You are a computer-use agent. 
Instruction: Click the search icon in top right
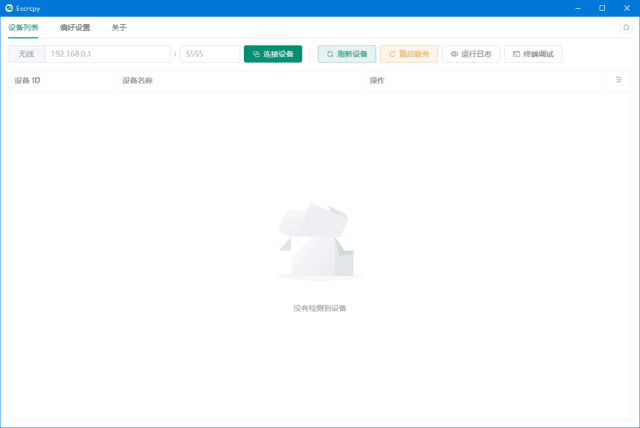coord(626,28)
